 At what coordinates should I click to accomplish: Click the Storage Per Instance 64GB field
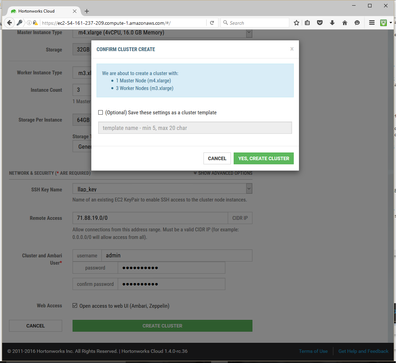point(82,120)
